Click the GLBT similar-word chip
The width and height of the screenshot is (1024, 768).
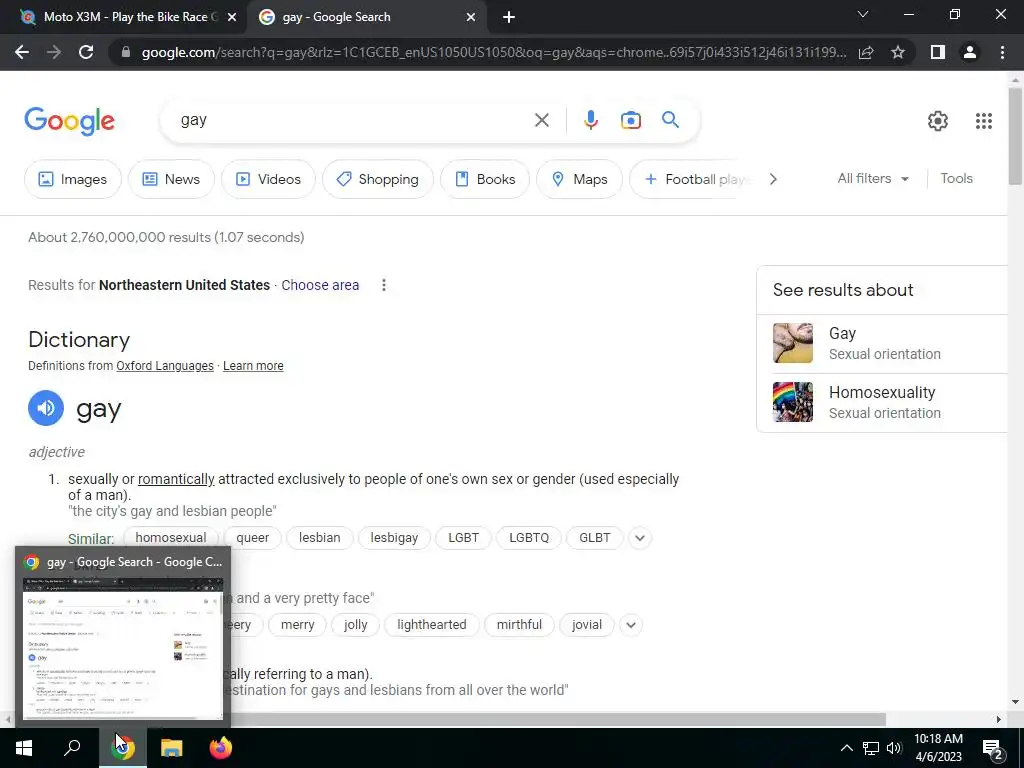pyautogui.click(x=594, y=538)
